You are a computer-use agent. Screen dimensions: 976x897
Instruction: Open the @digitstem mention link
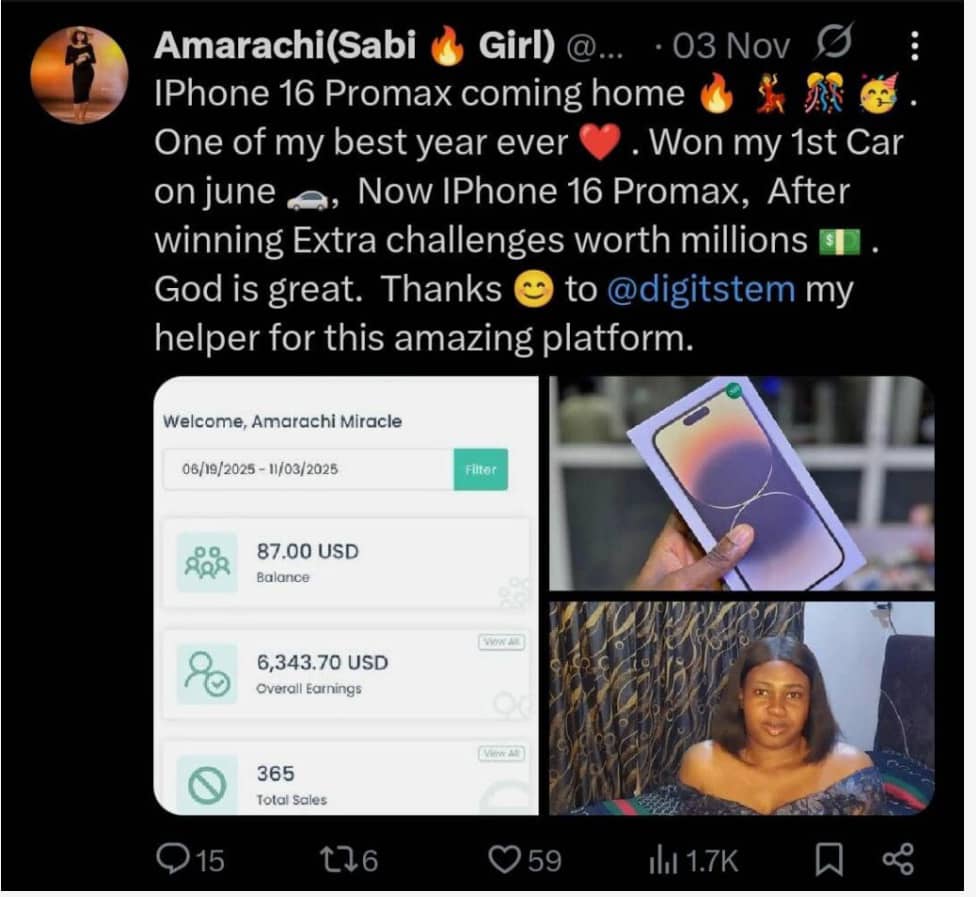pyautogui.click(x=701, y=289)
